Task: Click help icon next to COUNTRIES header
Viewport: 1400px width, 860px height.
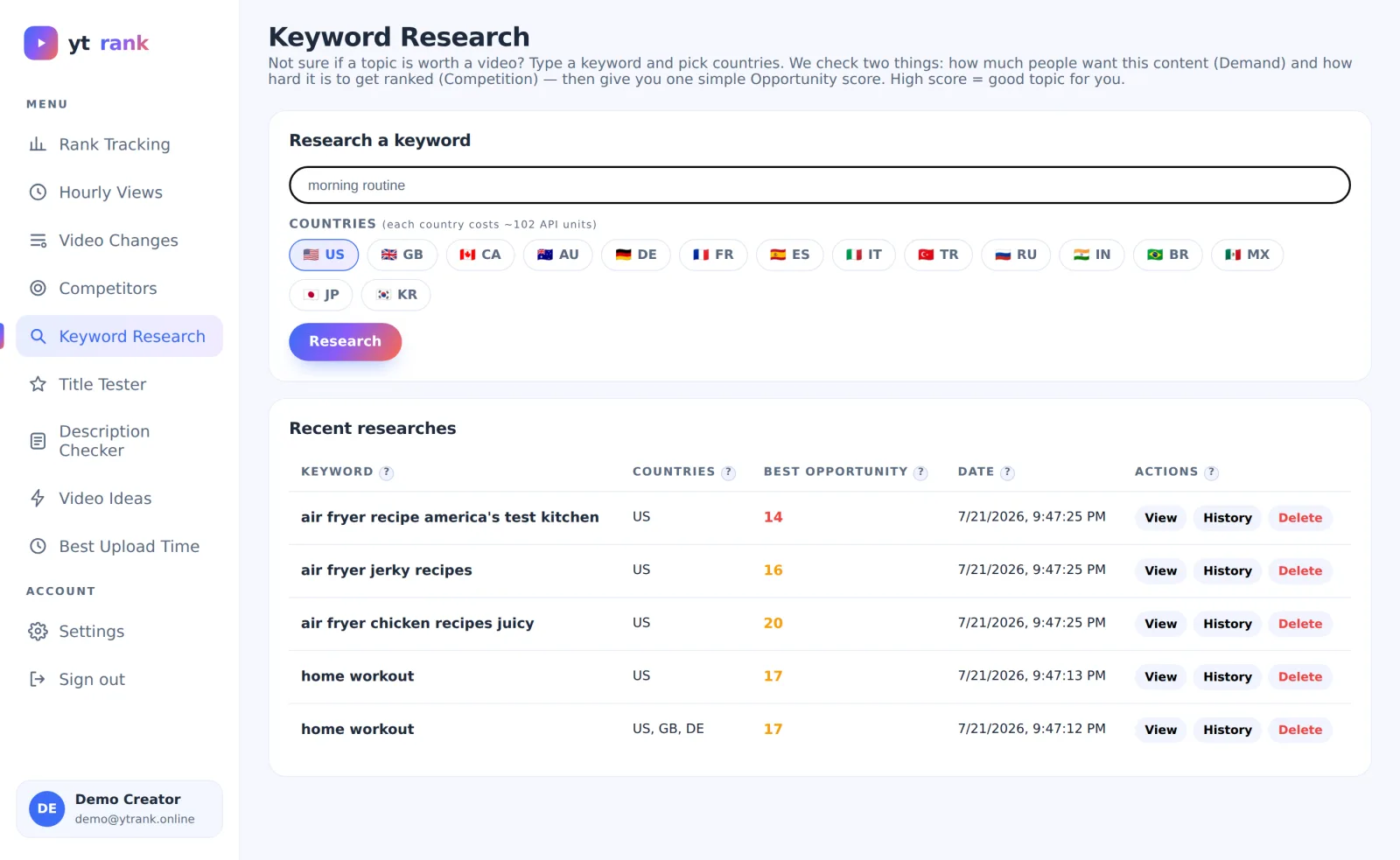Action: (x=728, y=472)
